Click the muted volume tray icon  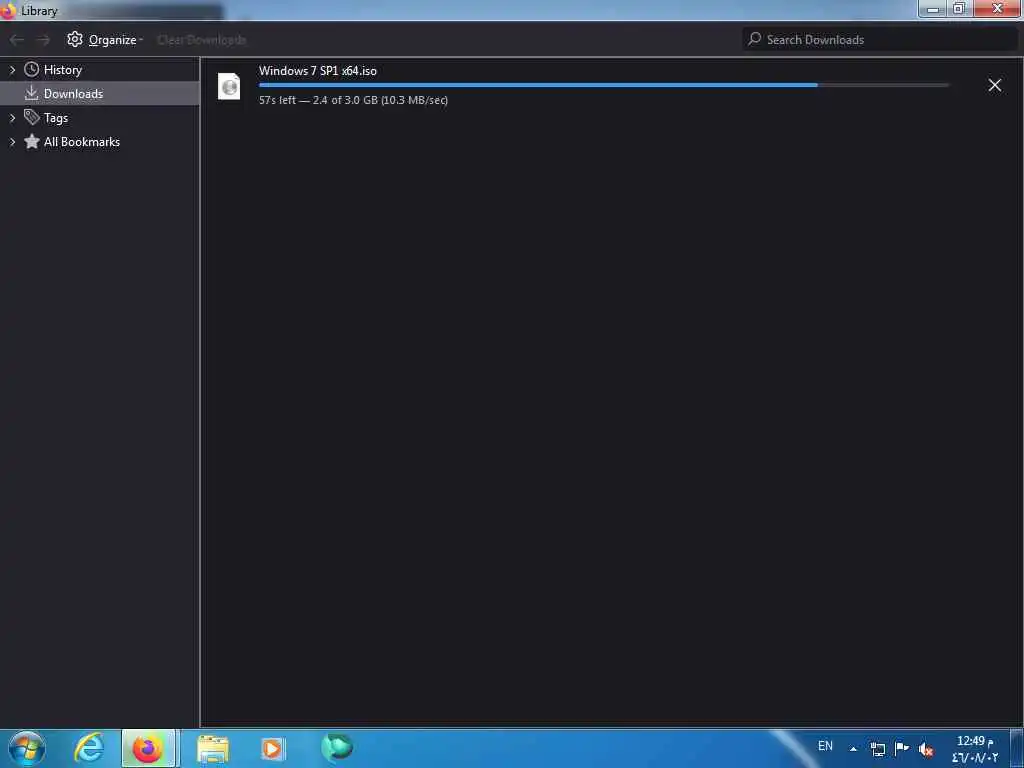point(925,750)
